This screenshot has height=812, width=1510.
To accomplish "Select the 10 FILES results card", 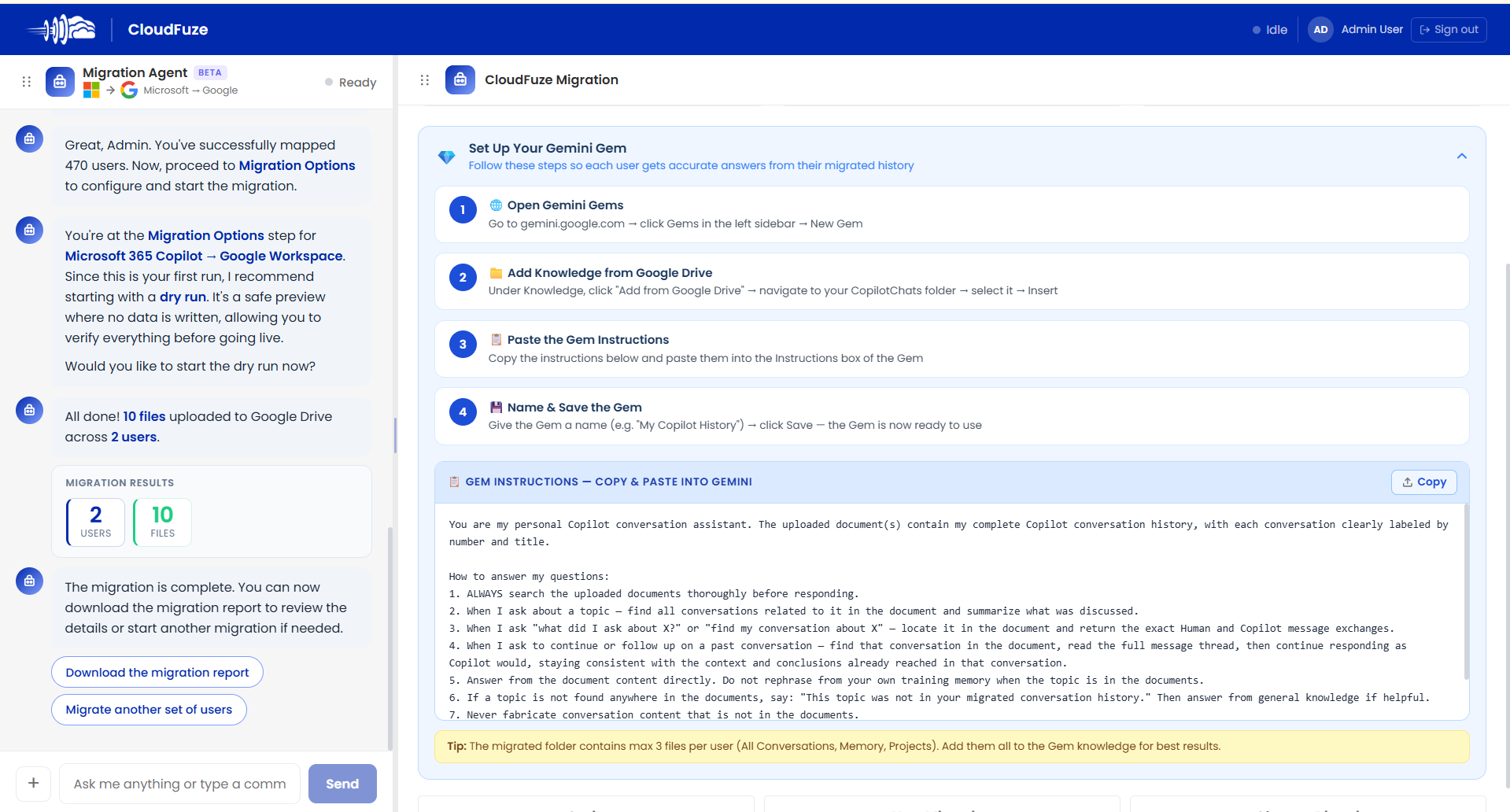I will pyautogui.click(x=162, y=522).
